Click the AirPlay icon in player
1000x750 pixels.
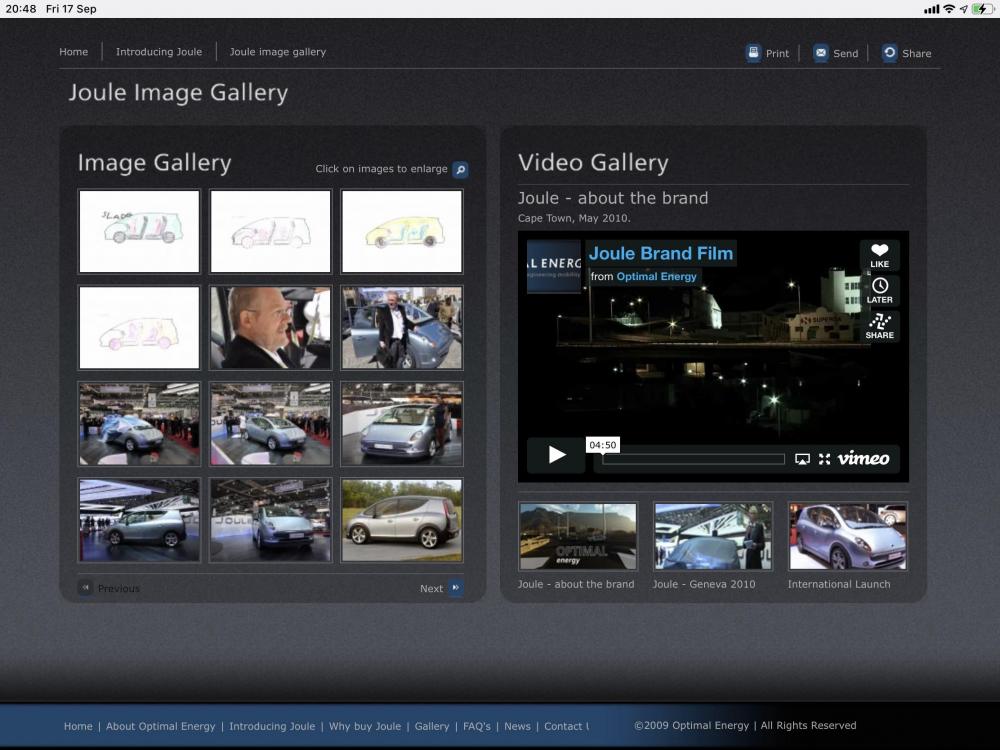(802, 459)
